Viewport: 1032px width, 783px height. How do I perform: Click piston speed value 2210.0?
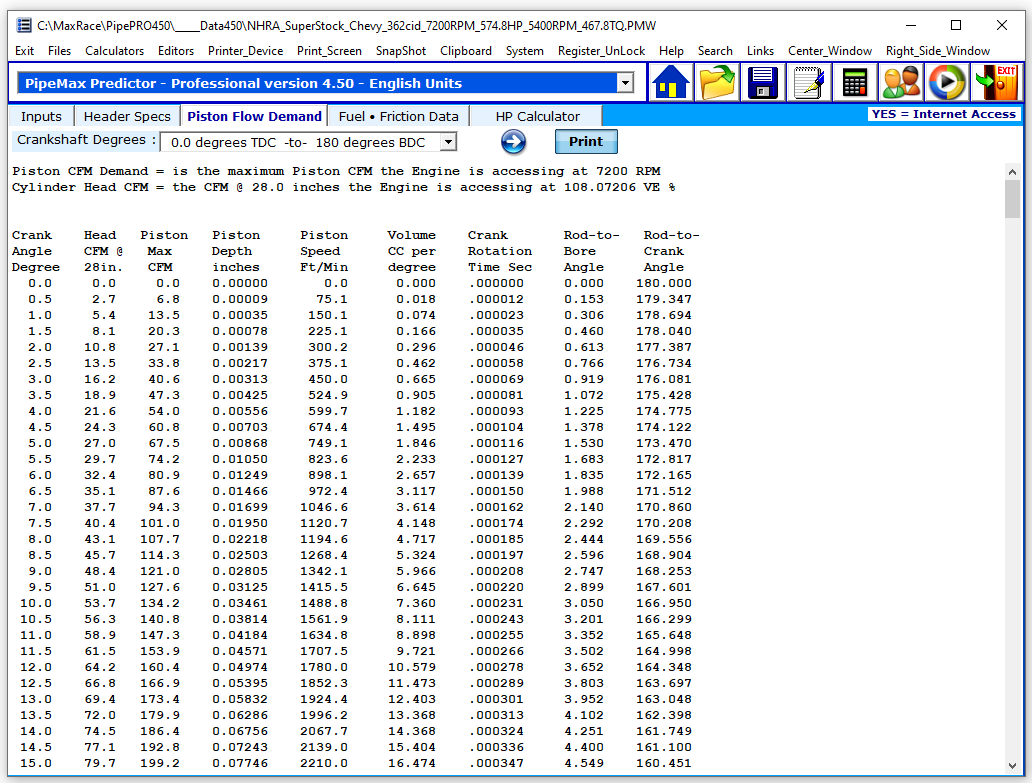(x=324, y=763)
